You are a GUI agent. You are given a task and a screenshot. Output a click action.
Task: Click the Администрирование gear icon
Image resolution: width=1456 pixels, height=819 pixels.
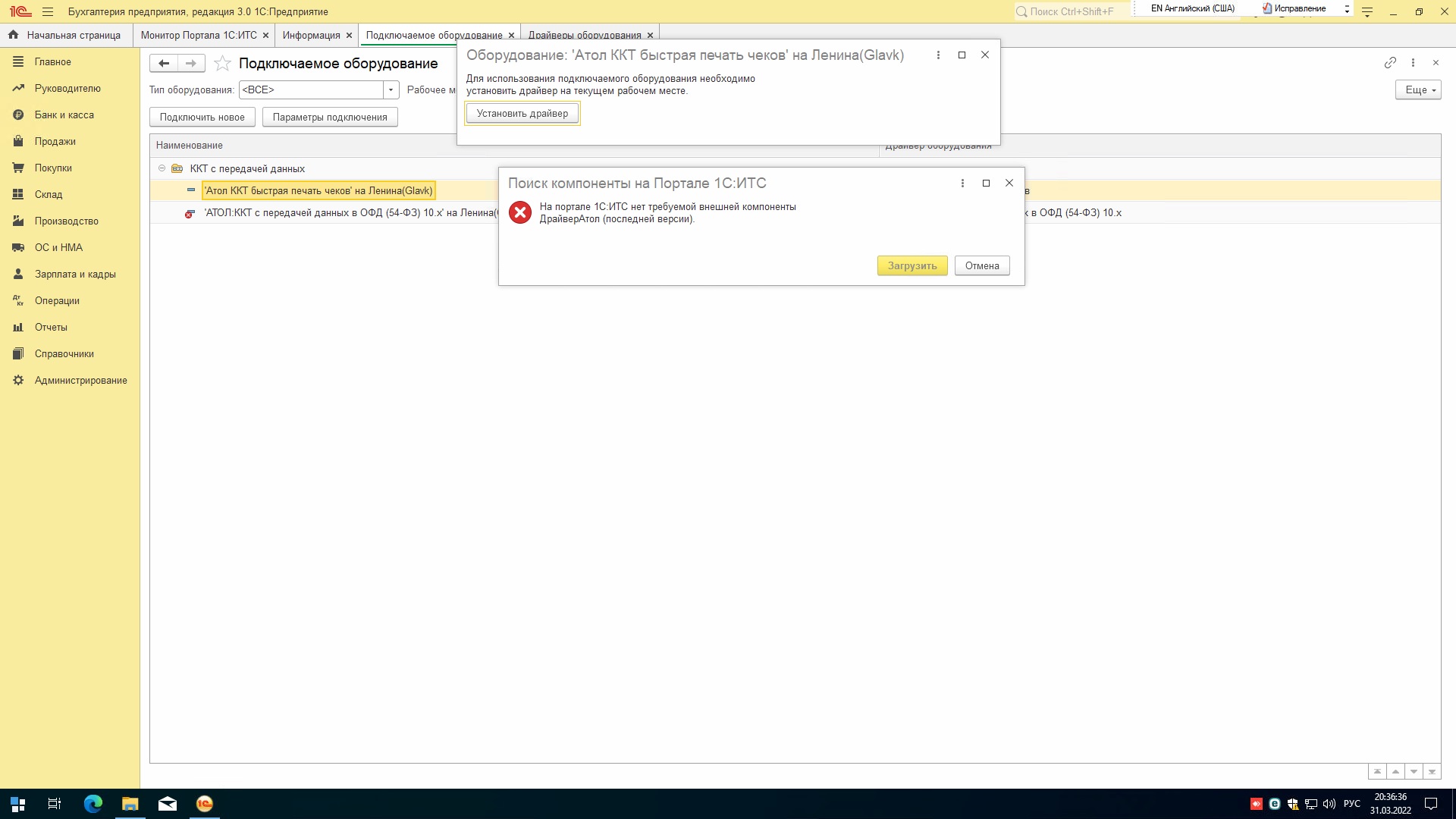(x=18, y=380)
